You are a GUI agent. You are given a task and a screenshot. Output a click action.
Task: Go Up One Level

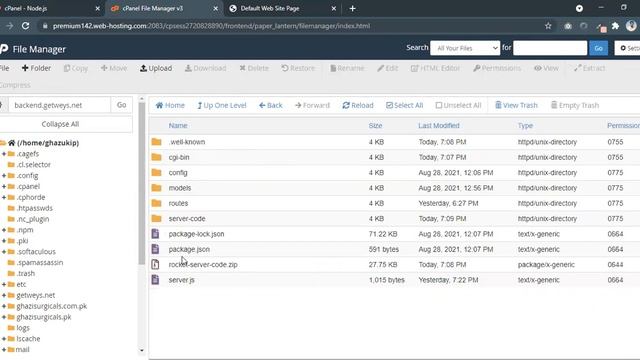point(222,105)
